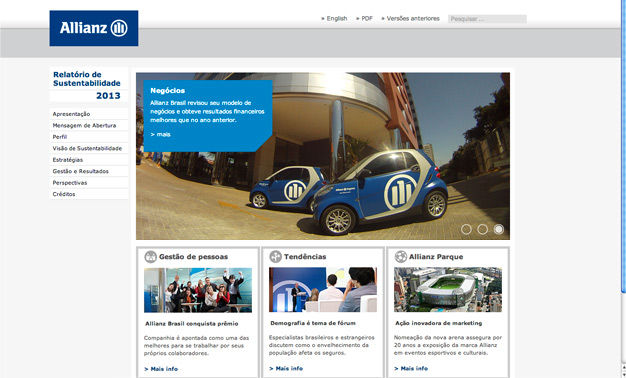Image resolution: width=626 pixels, height=378 pixels.
Task: Select the third carousel slide indicator
Action: (x=499, y=229)
